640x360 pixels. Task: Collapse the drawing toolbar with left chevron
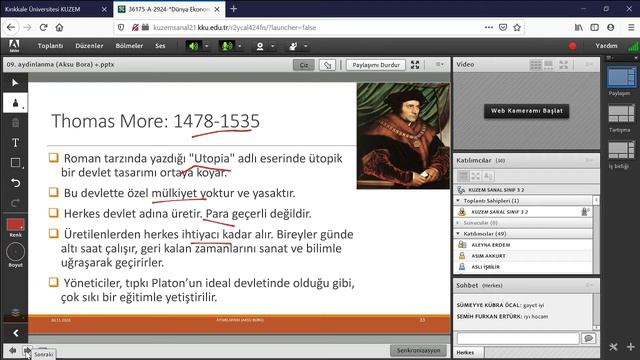(16, 333)
